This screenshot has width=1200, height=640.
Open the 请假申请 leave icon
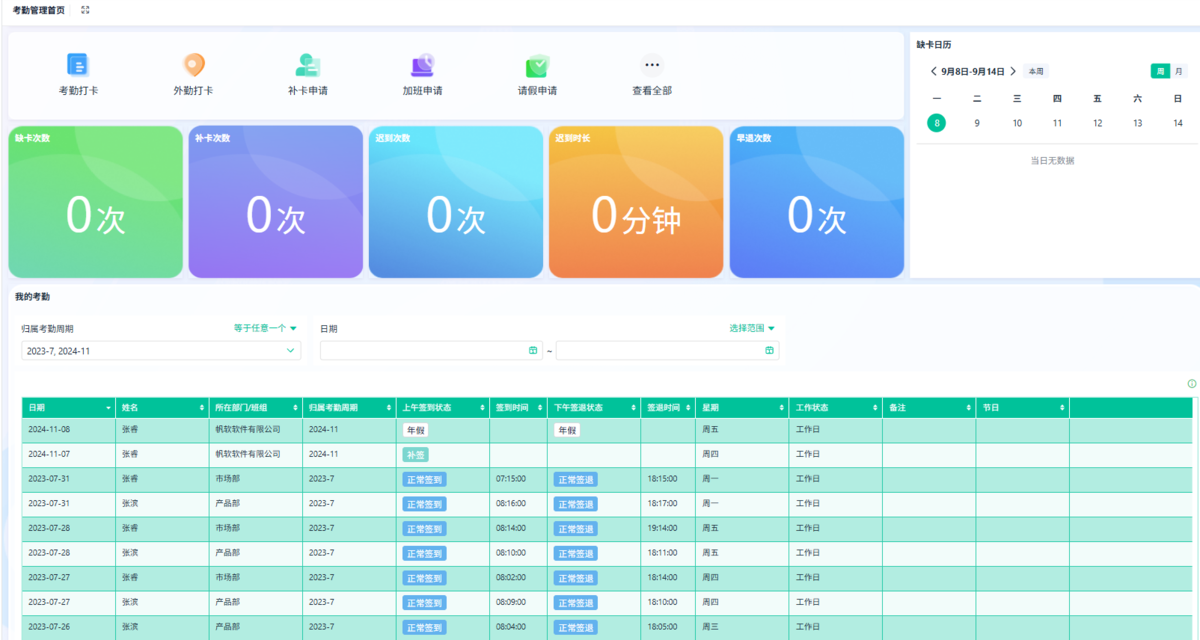(537, 65)
